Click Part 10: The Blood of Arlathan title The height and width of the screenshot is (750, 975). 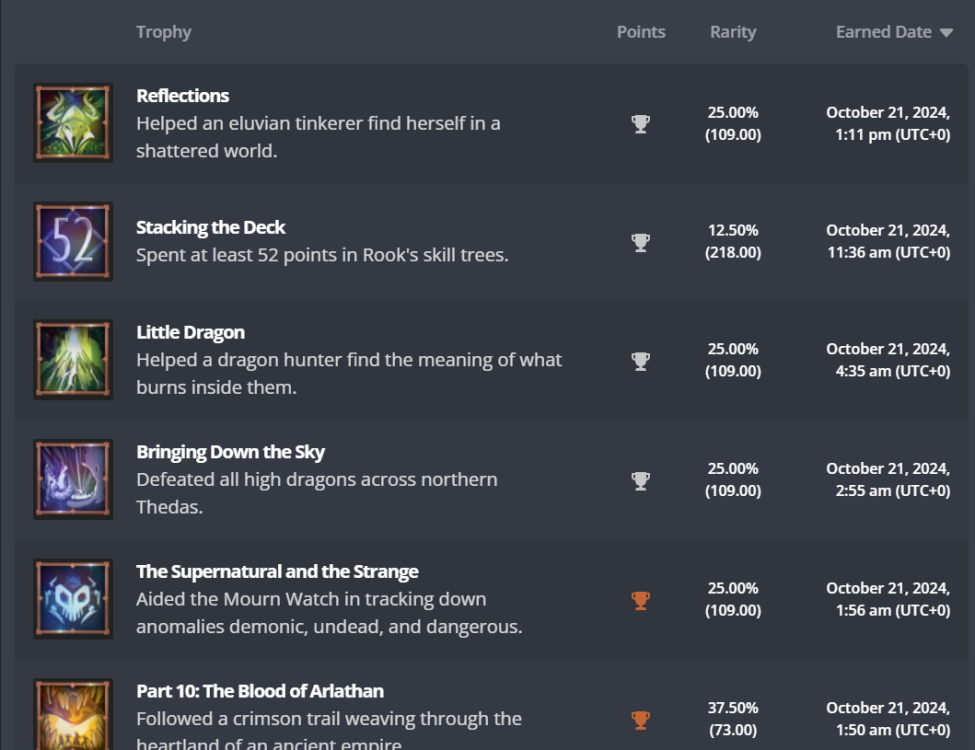tap(260, 691)
